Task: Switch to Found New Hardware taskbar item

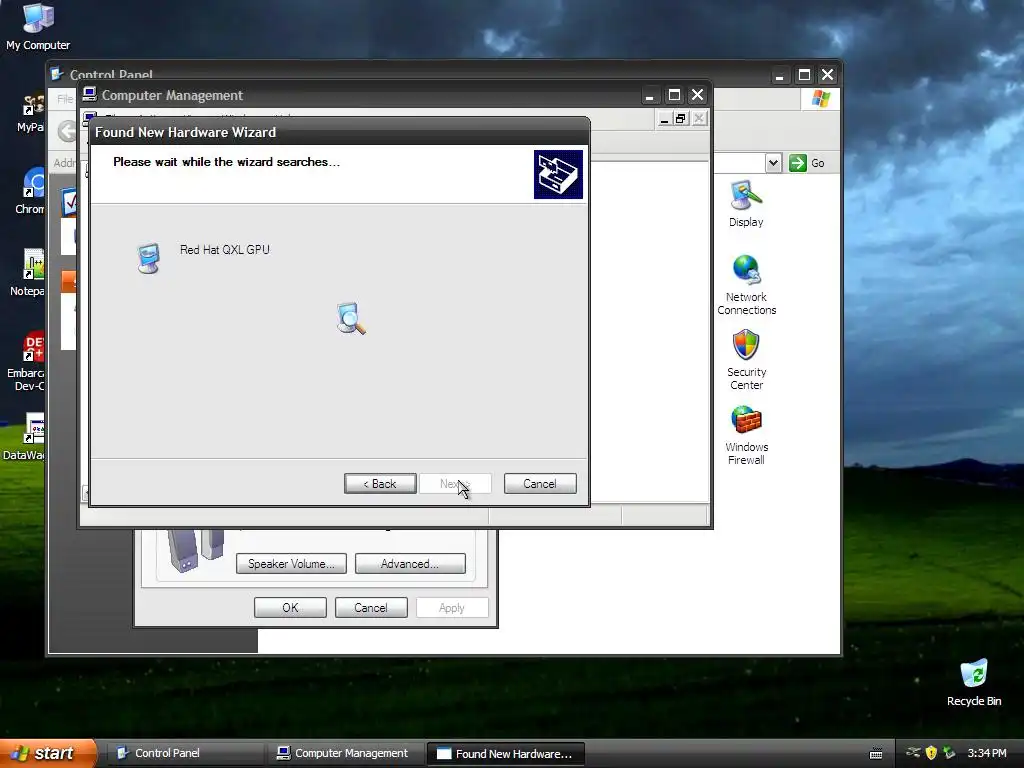Action: (505, 754)
